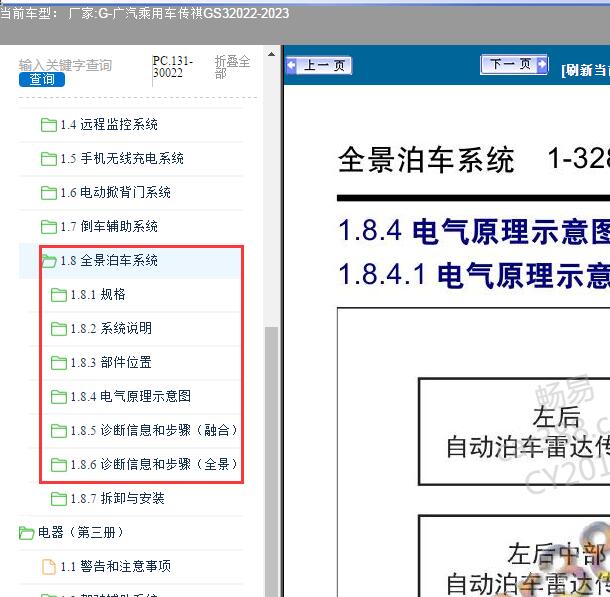Click the sidebar scrollbar thumb
The width and height of the screenshot is (610, 597).
(x=272, y=461)
